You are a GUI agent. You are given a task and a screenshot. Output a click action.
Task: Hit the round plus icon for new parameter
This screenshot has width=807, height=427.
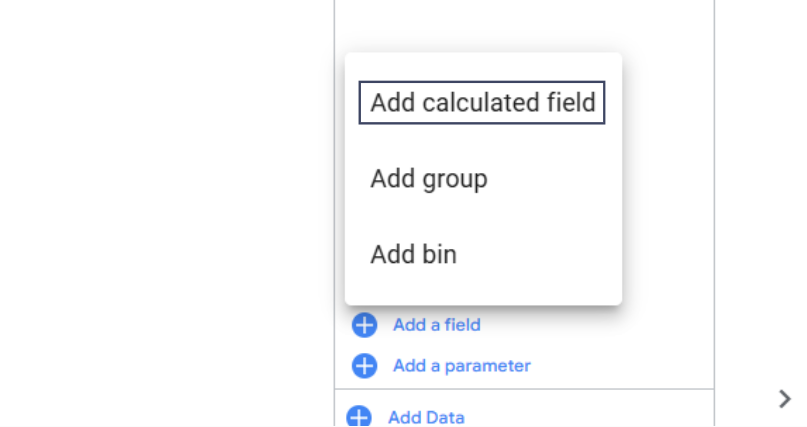tap(364, 366)
